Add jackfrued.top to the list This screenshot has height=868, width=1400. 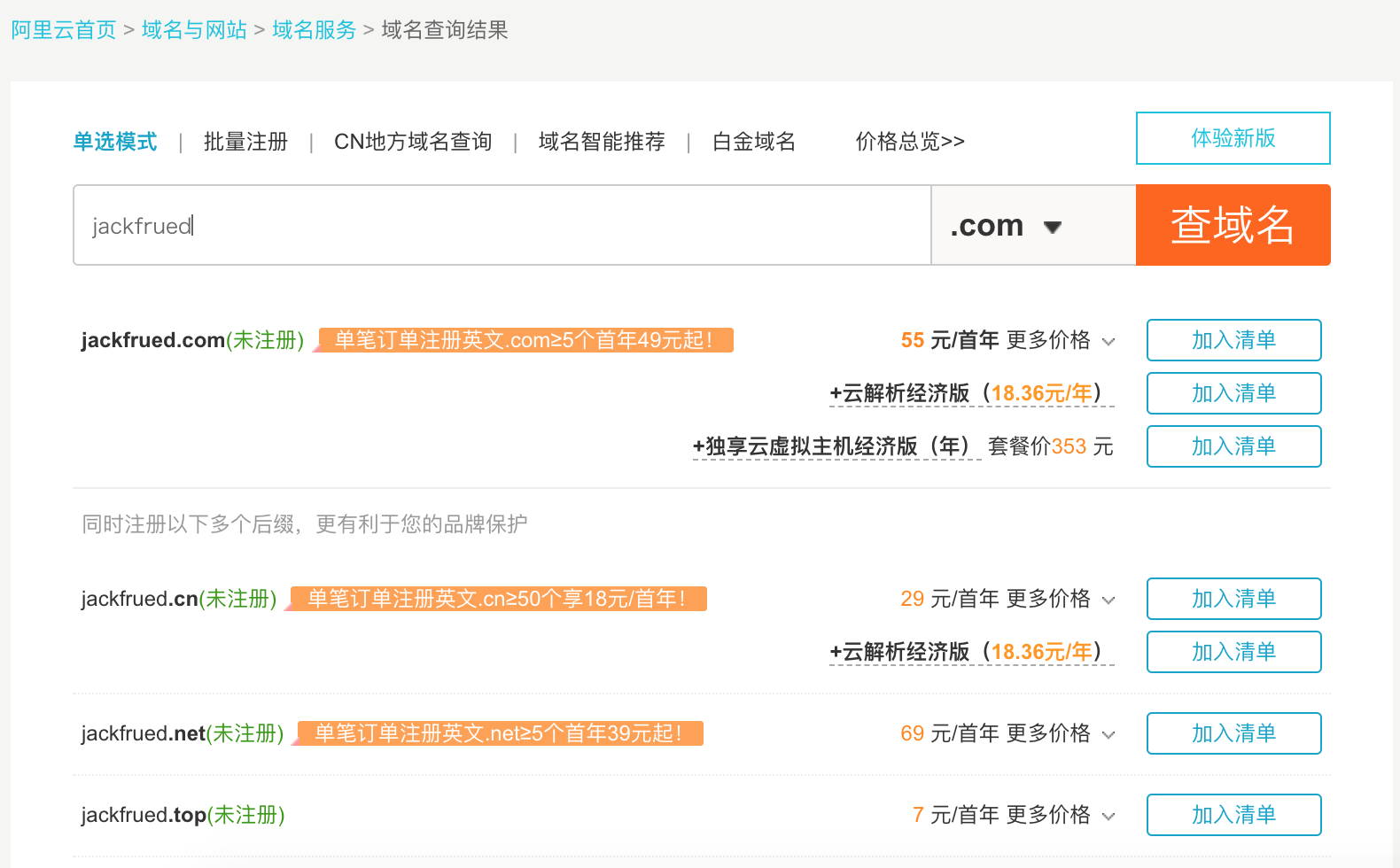pos(1233,815)
